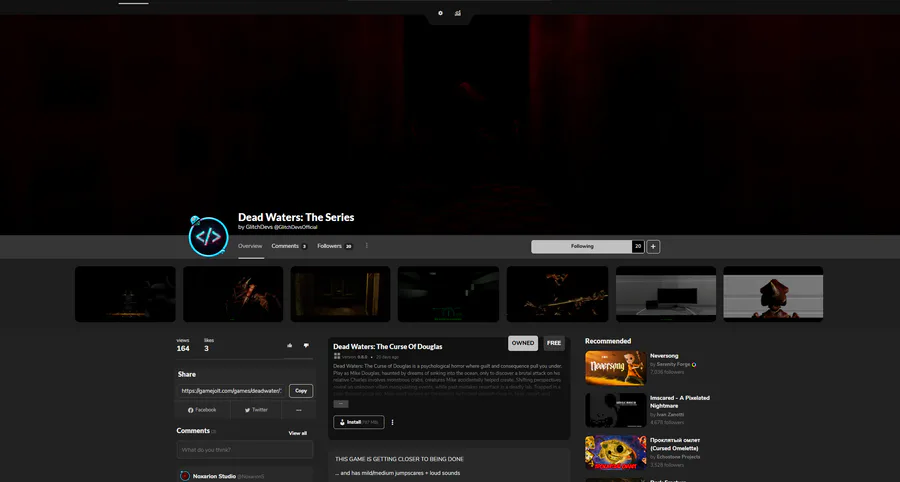Open the fourth screenshot with green text

click(448, 294)
